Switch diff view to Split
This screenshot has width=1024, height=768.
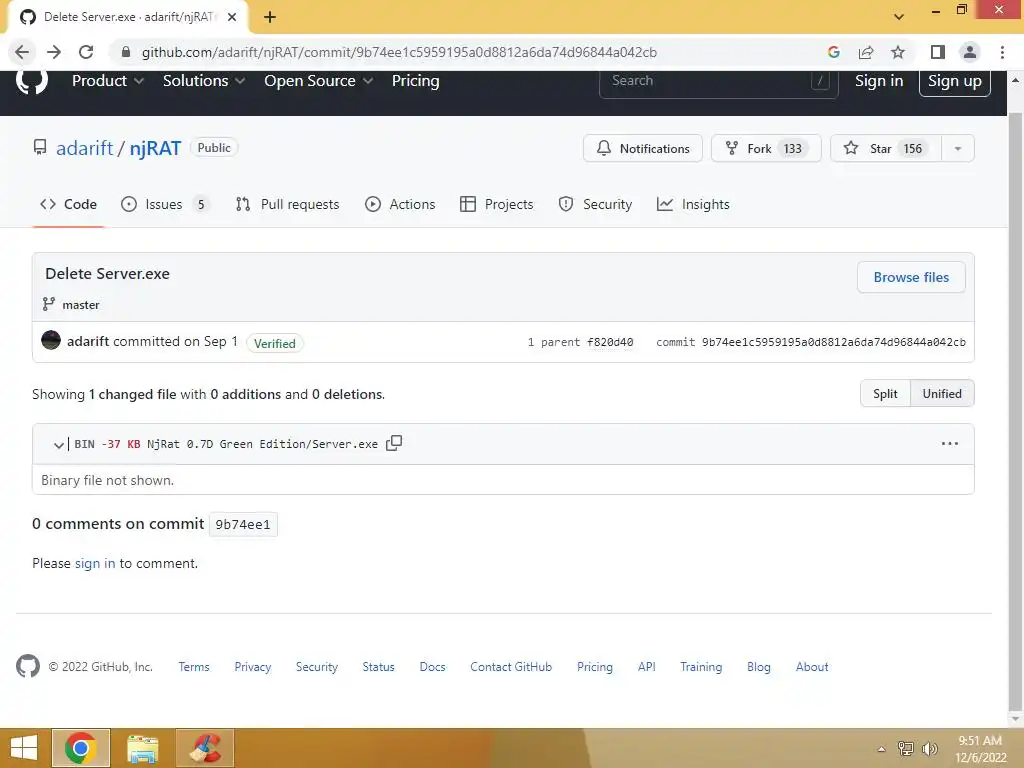click(885, 394)
